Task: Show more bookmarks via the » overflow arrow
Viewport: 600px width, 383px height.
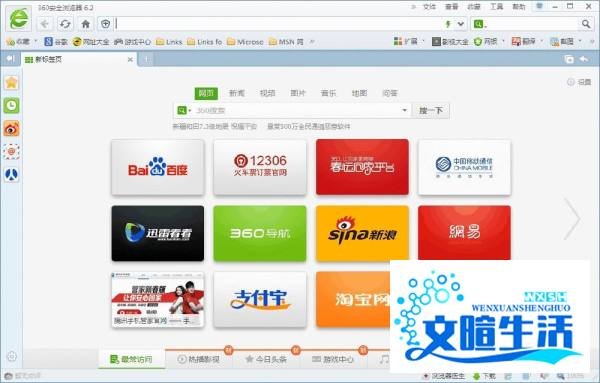Action: pos(312,41)
